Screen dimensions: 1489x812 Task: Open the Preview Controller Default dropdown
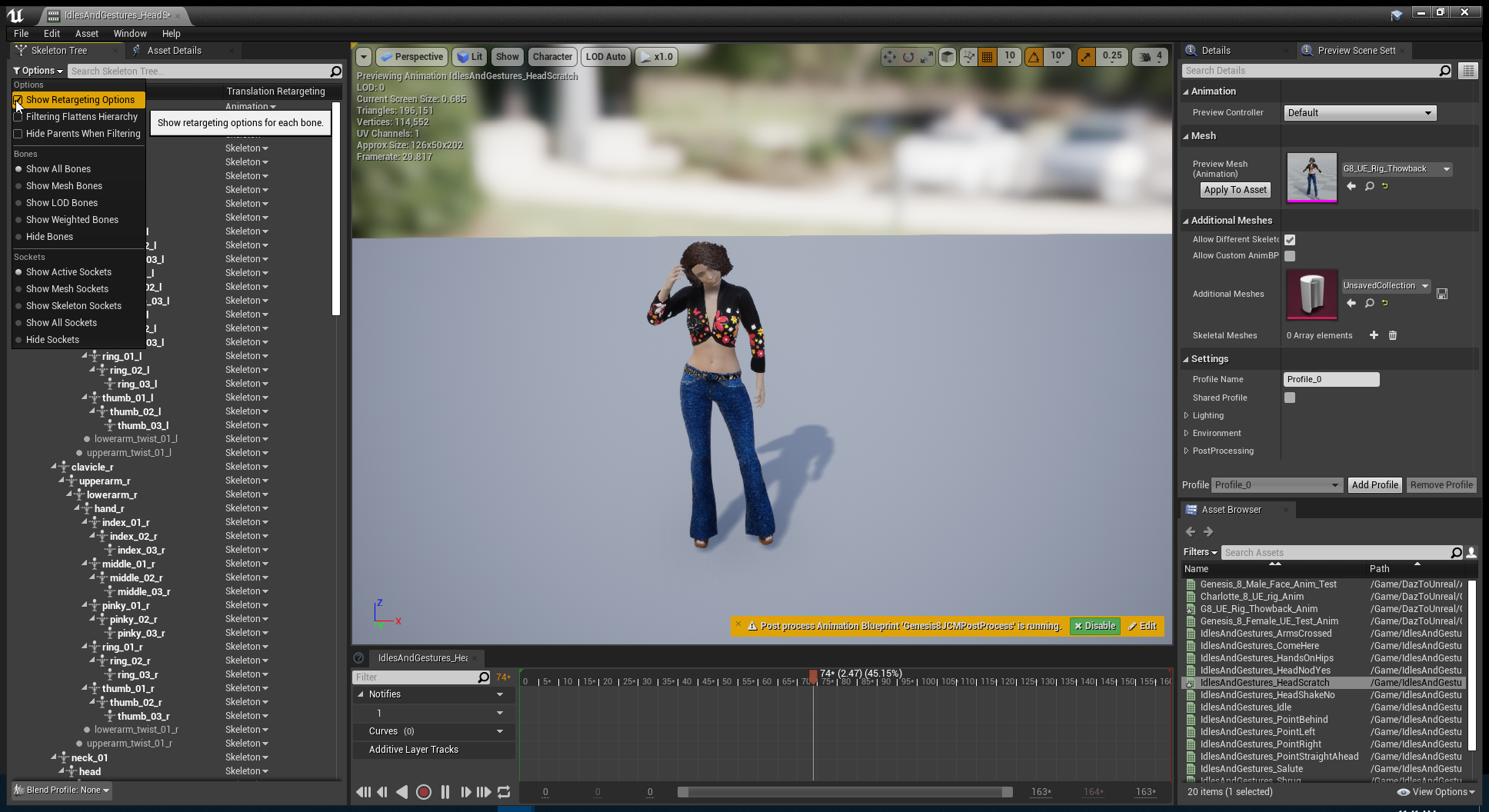(x=1360, y=113)
